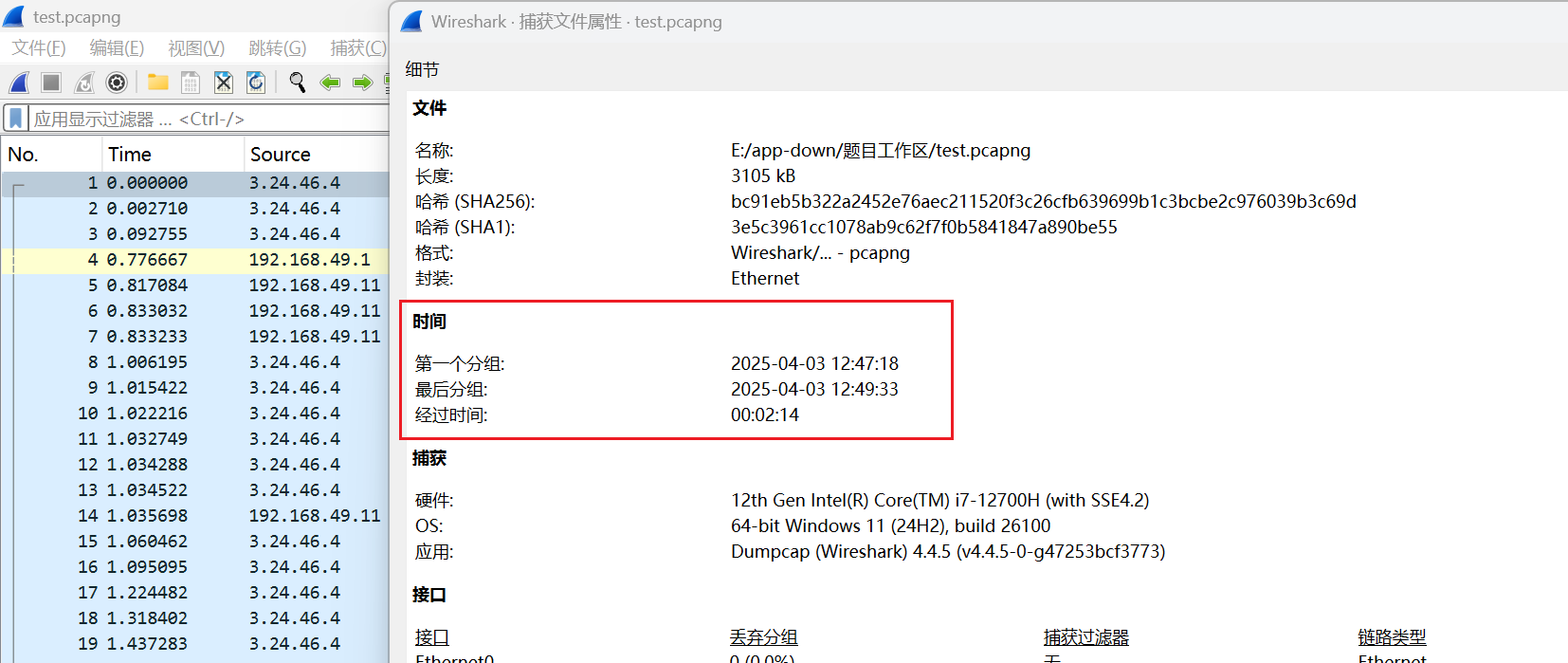Save this capture file
Screen dimensions: 1568x663
[191, 83]
